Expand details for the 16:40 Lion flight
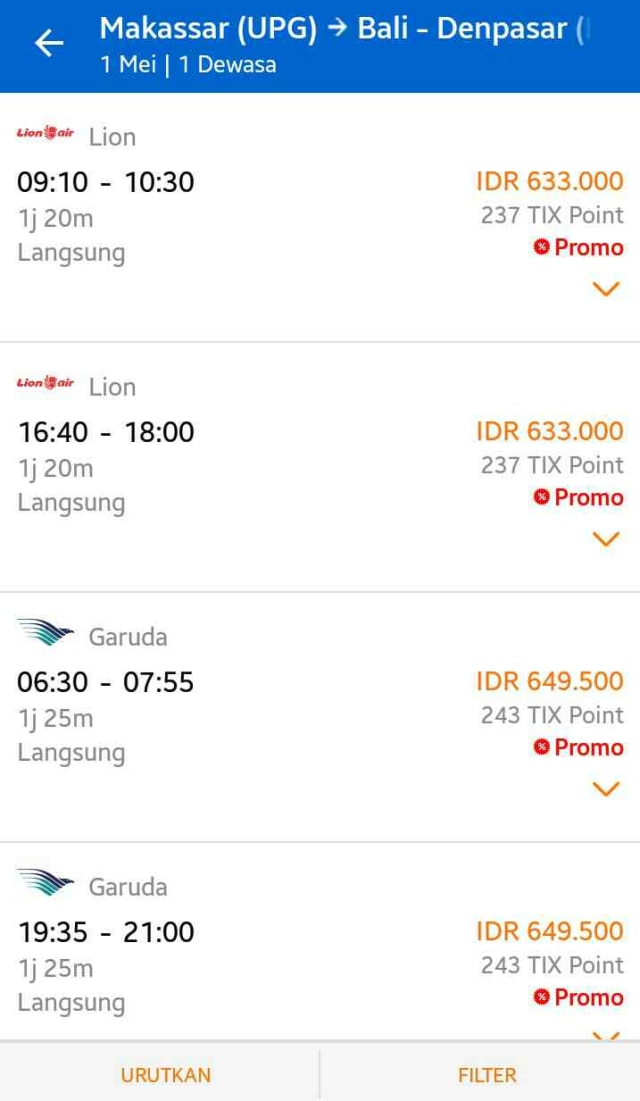This screenshot has width=640, height=1101. point(605,539)
